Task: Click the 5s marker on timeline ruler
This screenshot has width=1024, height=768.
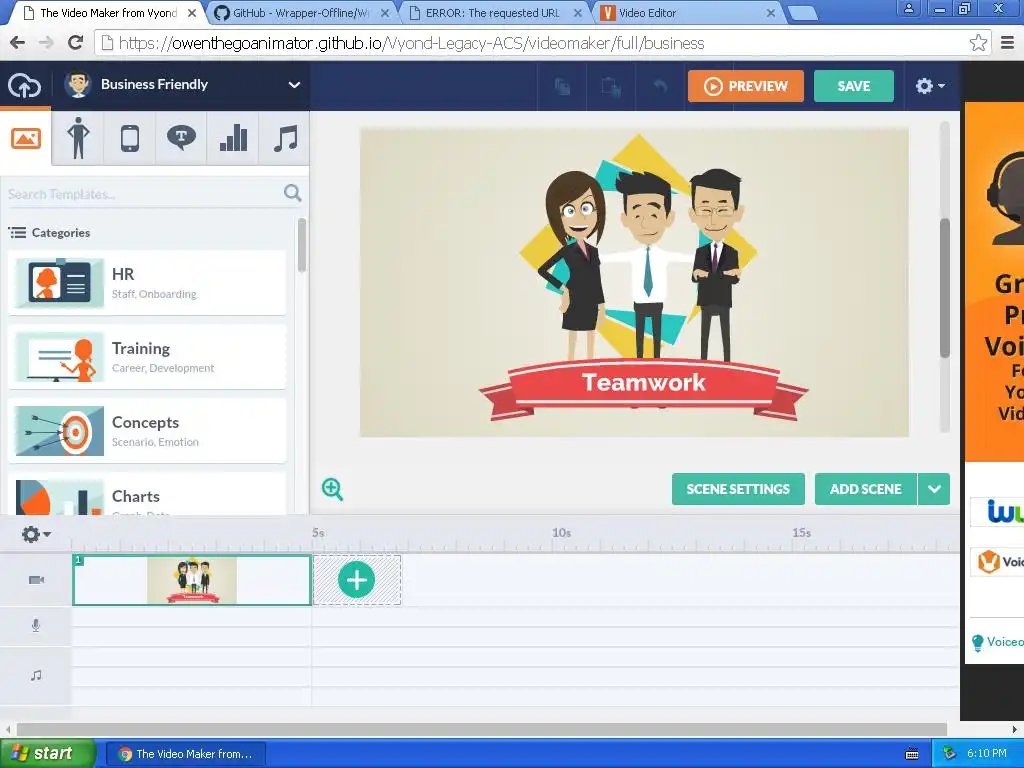Action: 318,533
